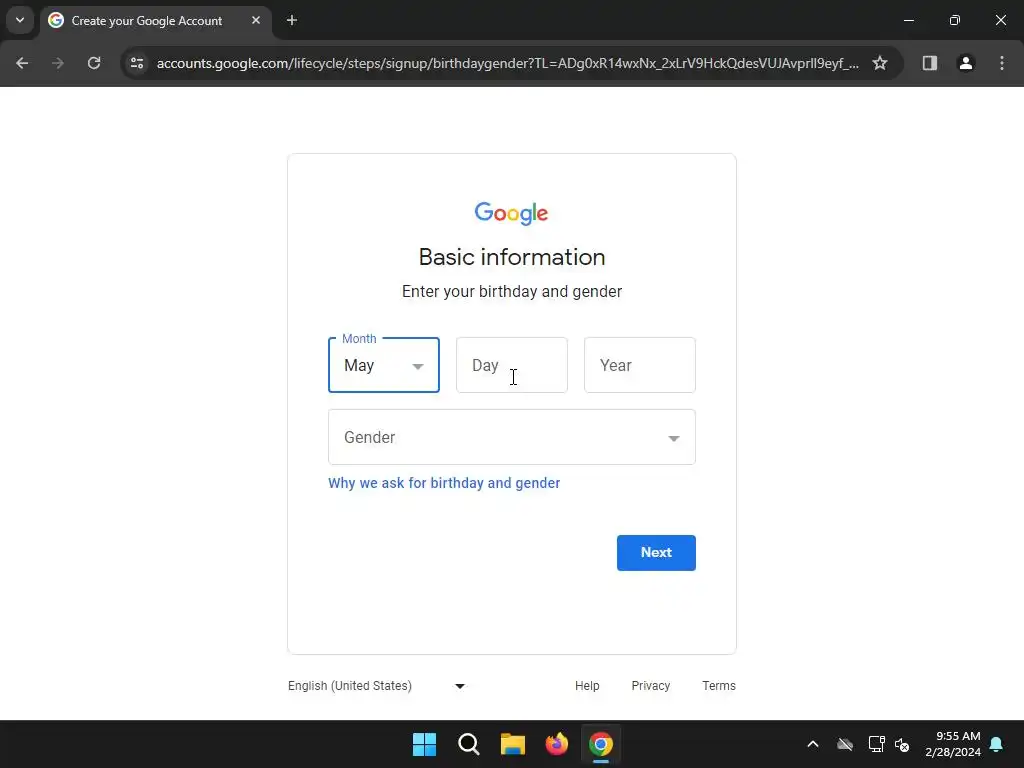This screenshot has height=768, width=1024.
Task: Open the Windows Start menu
Action: click(424, 744)
